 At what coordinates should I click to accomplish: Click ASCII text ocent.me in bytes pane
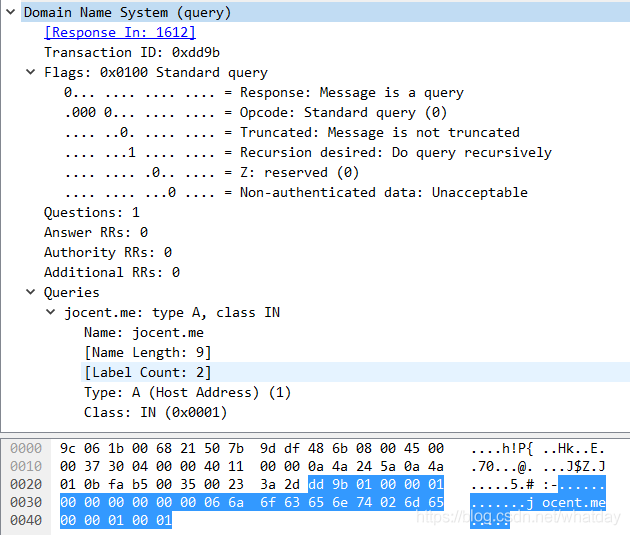coord(573,502)
